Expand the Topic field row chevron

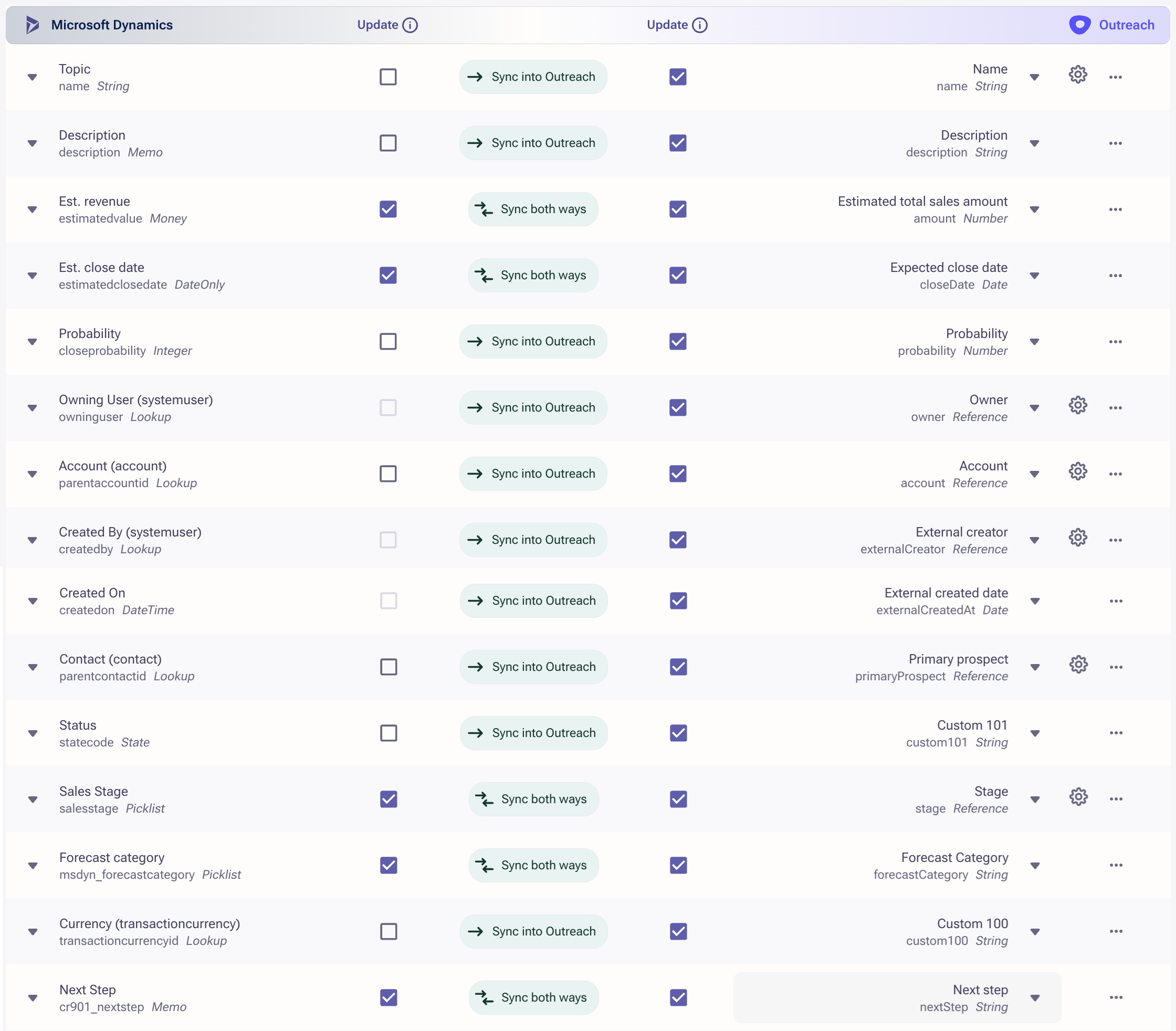pos(33,77)
